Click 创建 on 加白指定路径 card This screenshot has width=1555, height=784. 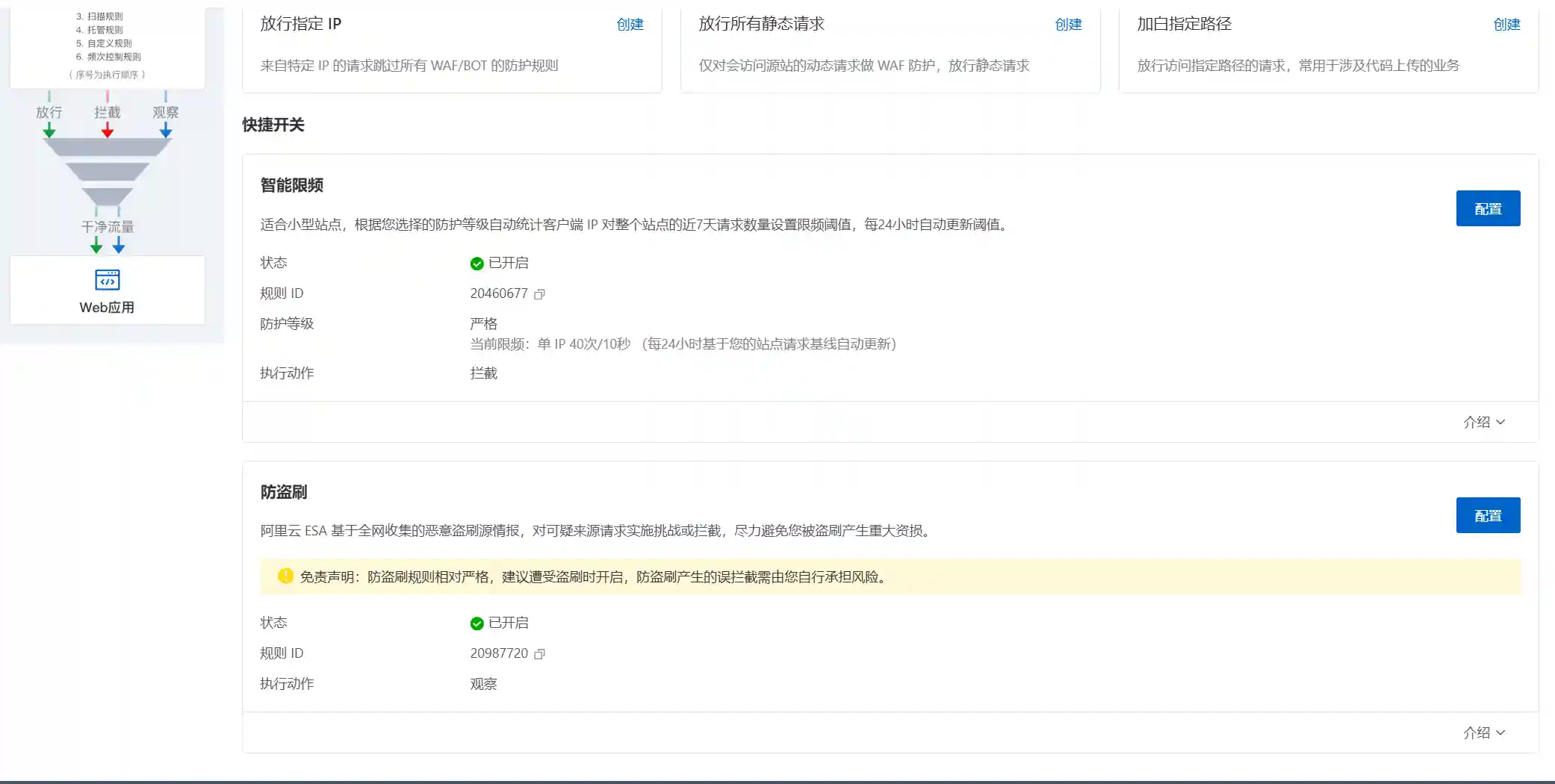coord(1506,25)
